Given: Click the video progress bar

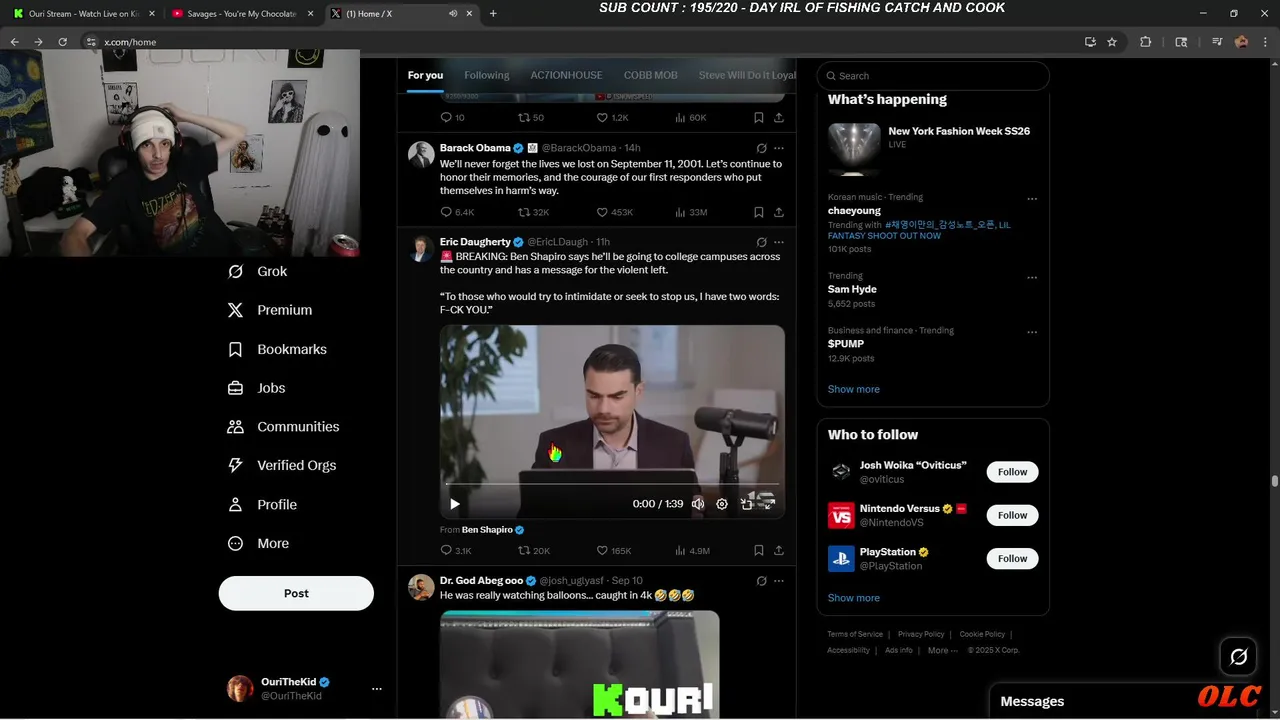Looking at the screenshot, I should (x=612, y=484).
